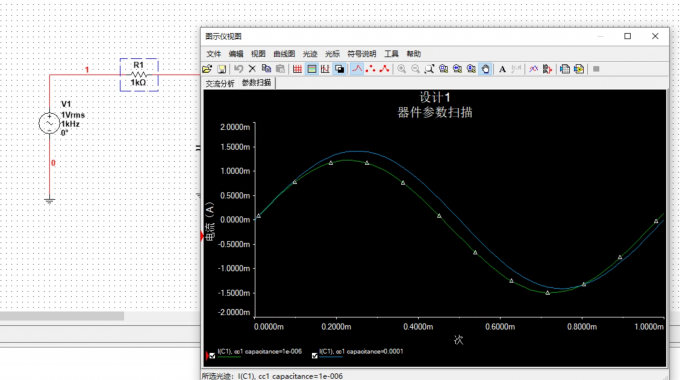The width and height of the screenshot is (680, 380).
Task: Click the red selected-trace marker on the Y axis
Action: click(x=202, y=236)
